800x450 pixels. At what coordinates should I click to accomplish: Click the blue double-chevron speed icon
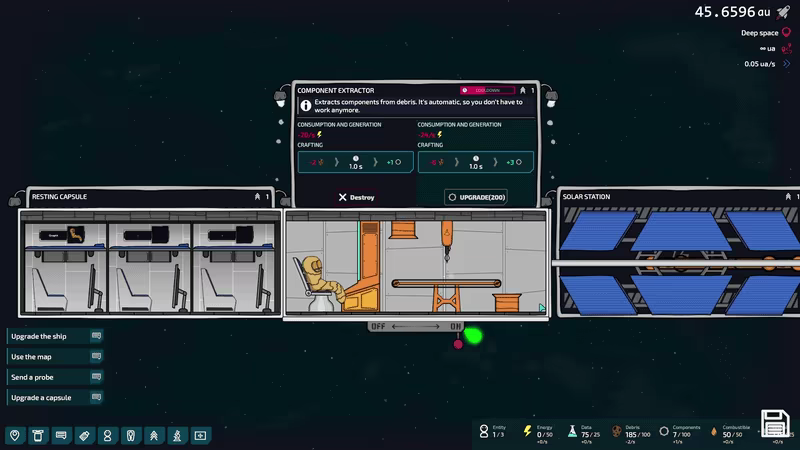pos(786,64)
